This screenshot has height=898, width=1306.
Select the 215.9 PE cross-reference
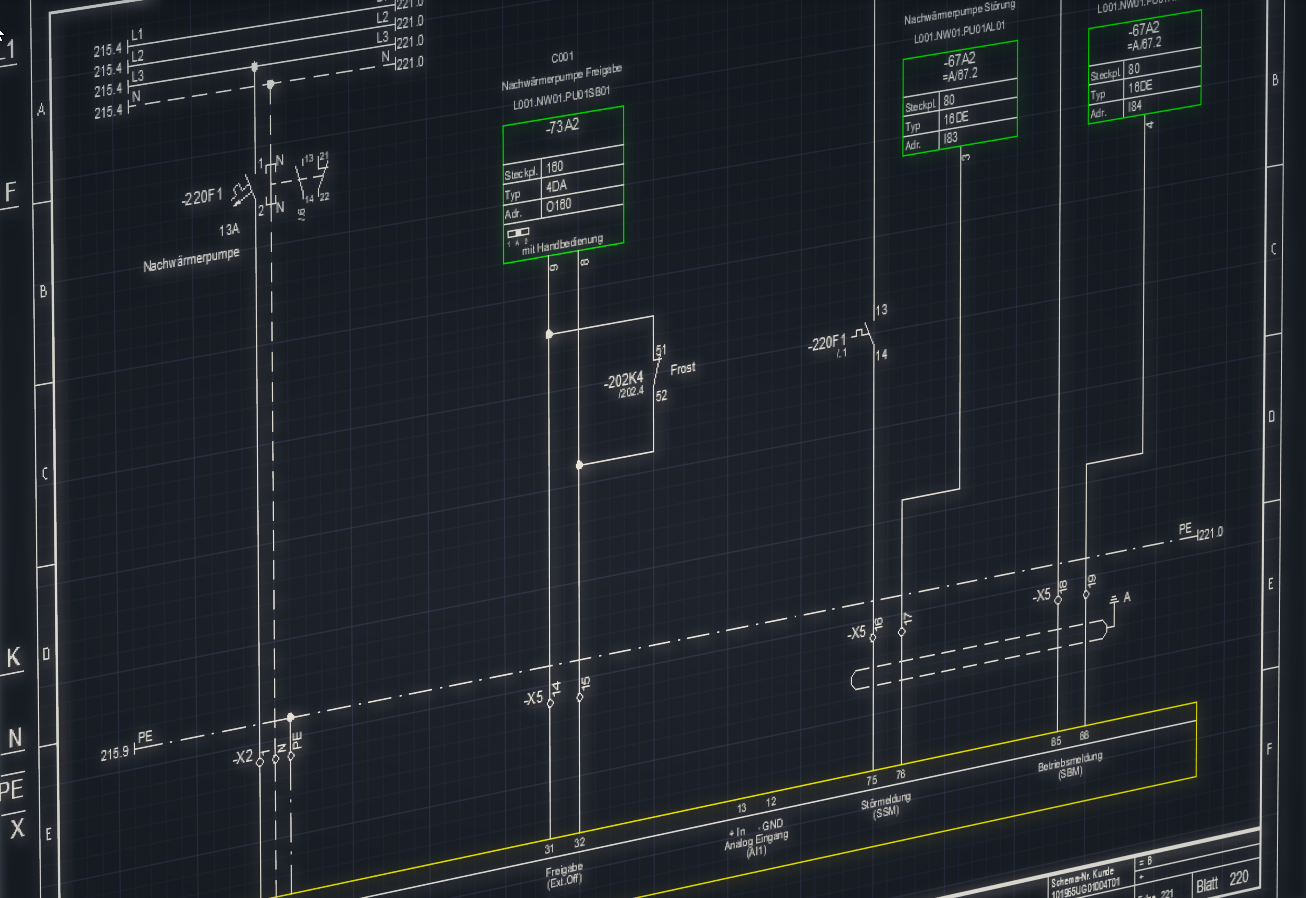click(x=115, y=751)
